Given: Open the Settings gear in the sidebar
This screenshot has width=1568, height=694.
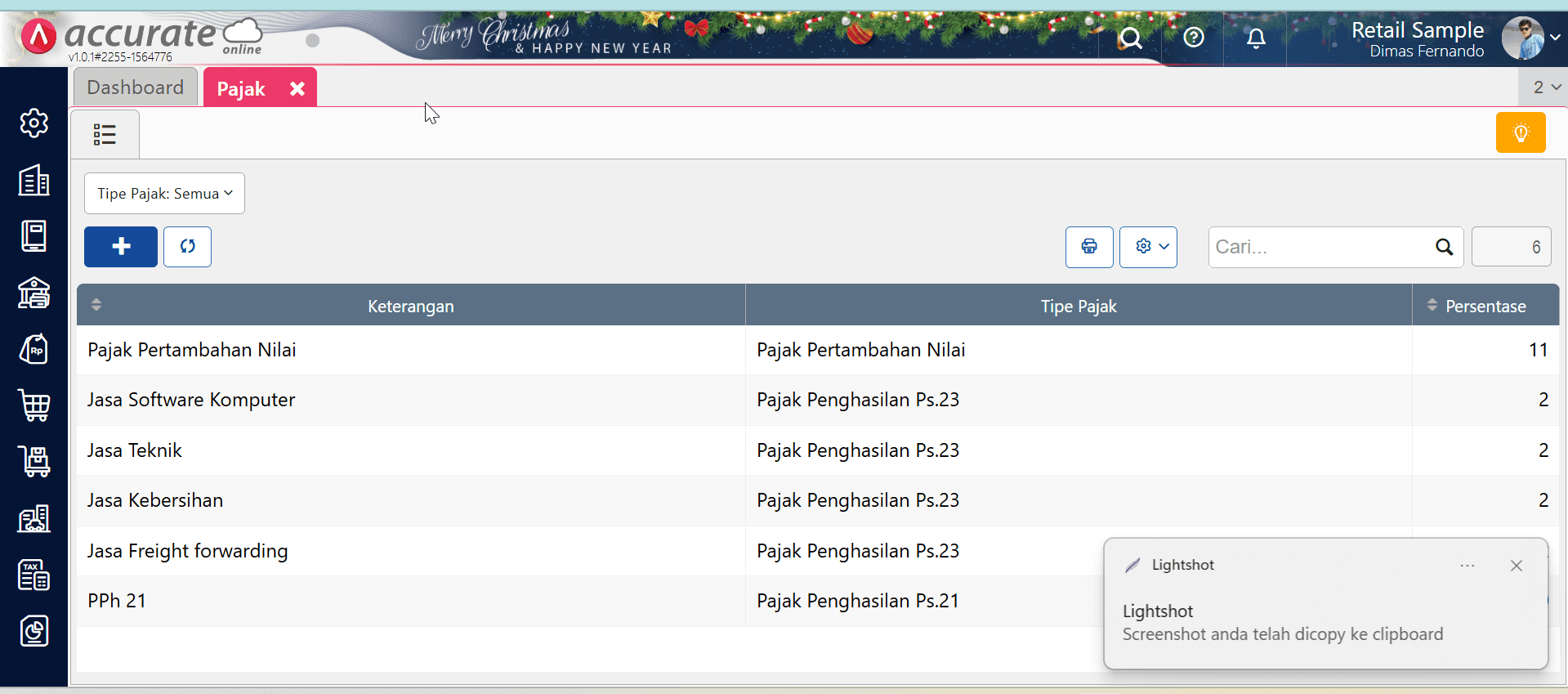Looking at the screenshot, I should coord(34,123).
